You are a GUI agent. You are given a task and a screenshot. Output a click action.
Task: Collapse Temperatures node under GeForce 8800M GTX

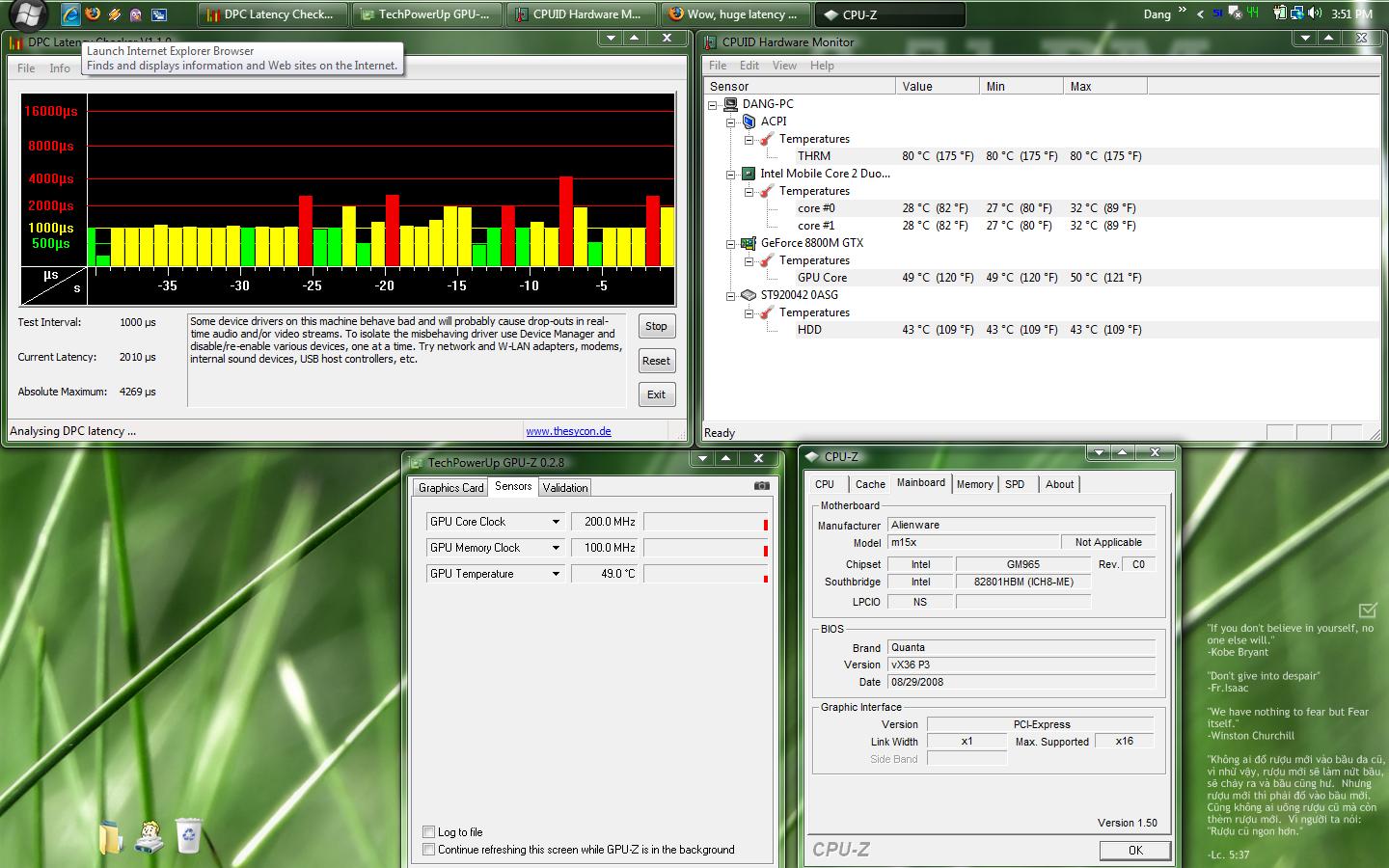(749, 260)
